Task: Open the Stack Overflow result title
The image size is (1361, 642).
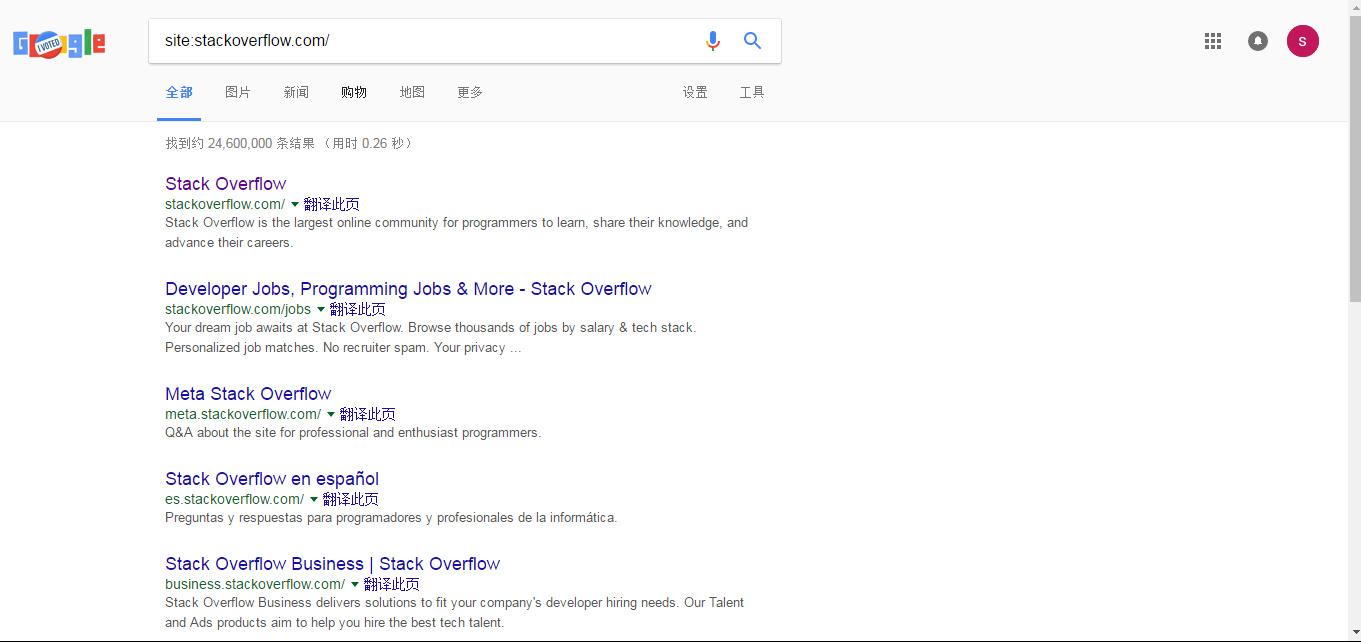Action: 225,184
